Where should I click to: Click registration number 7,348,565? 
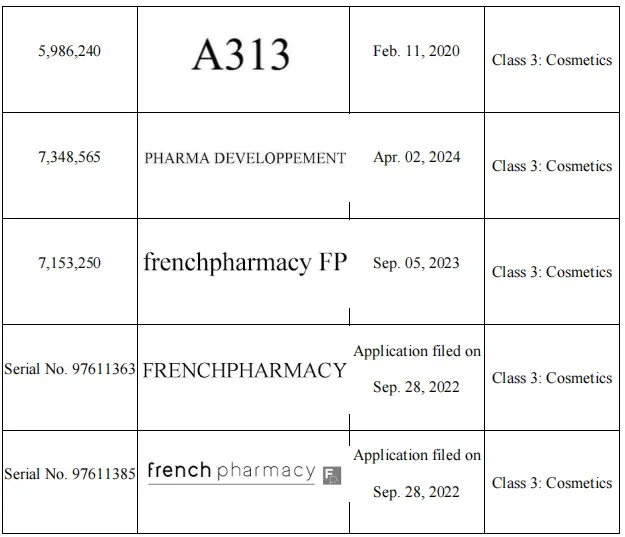[x=69, y=157]
